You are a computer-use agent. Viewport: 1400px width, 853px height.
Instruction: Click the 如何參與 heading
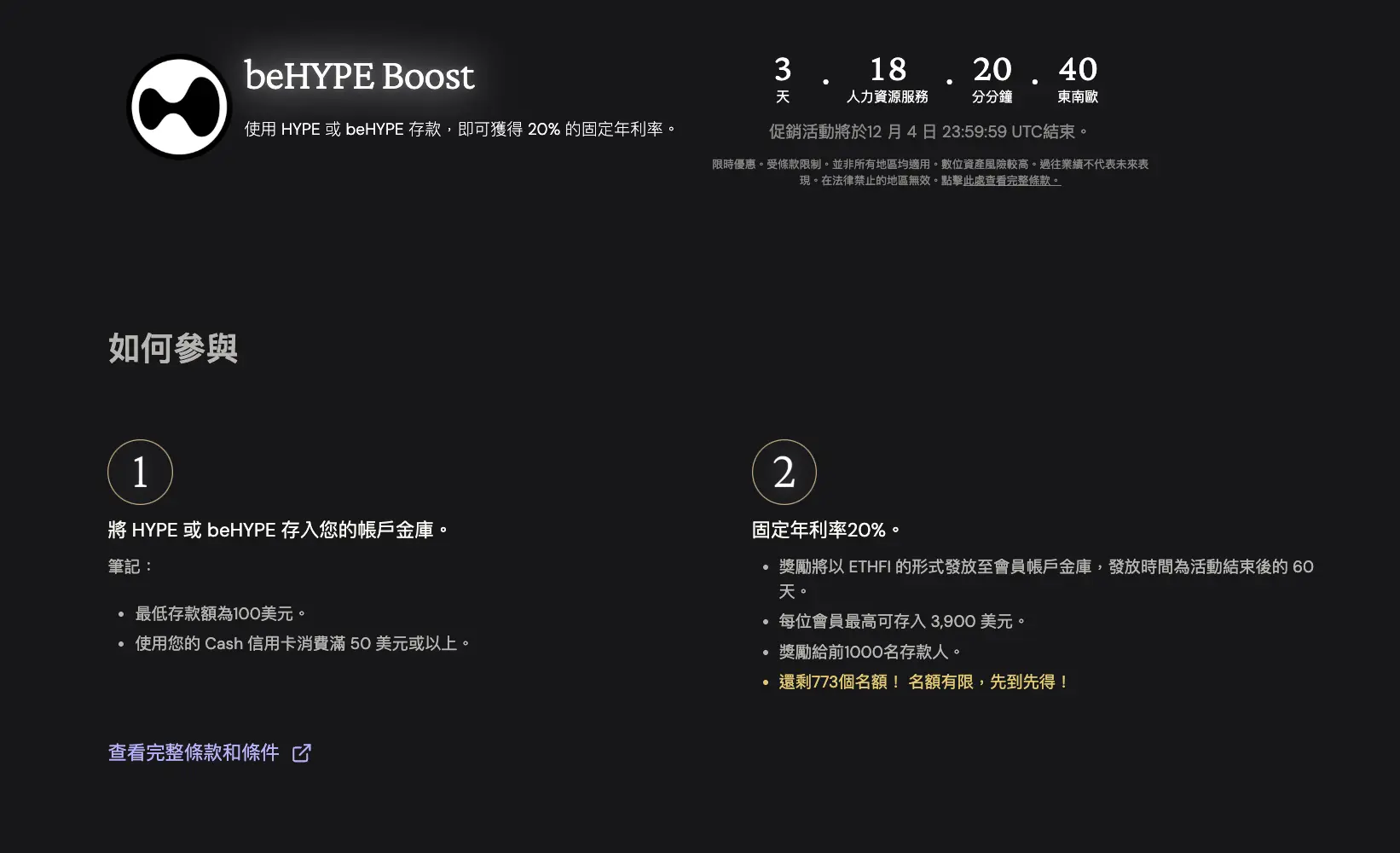click(171, 347)
